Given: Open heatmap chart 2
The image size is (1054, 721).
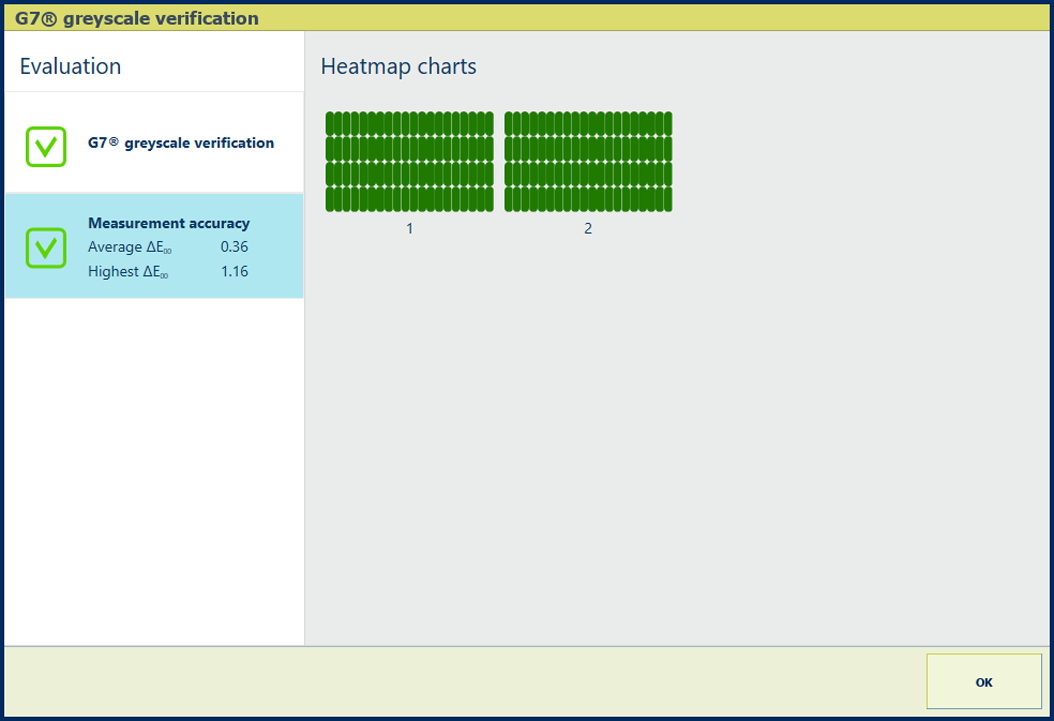Looking at the screenshot, I should 588,161.
